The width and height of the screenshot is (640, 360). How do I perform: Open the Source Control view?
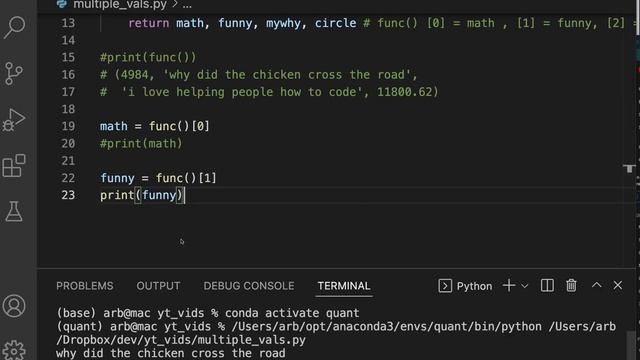tap(14, 73)
